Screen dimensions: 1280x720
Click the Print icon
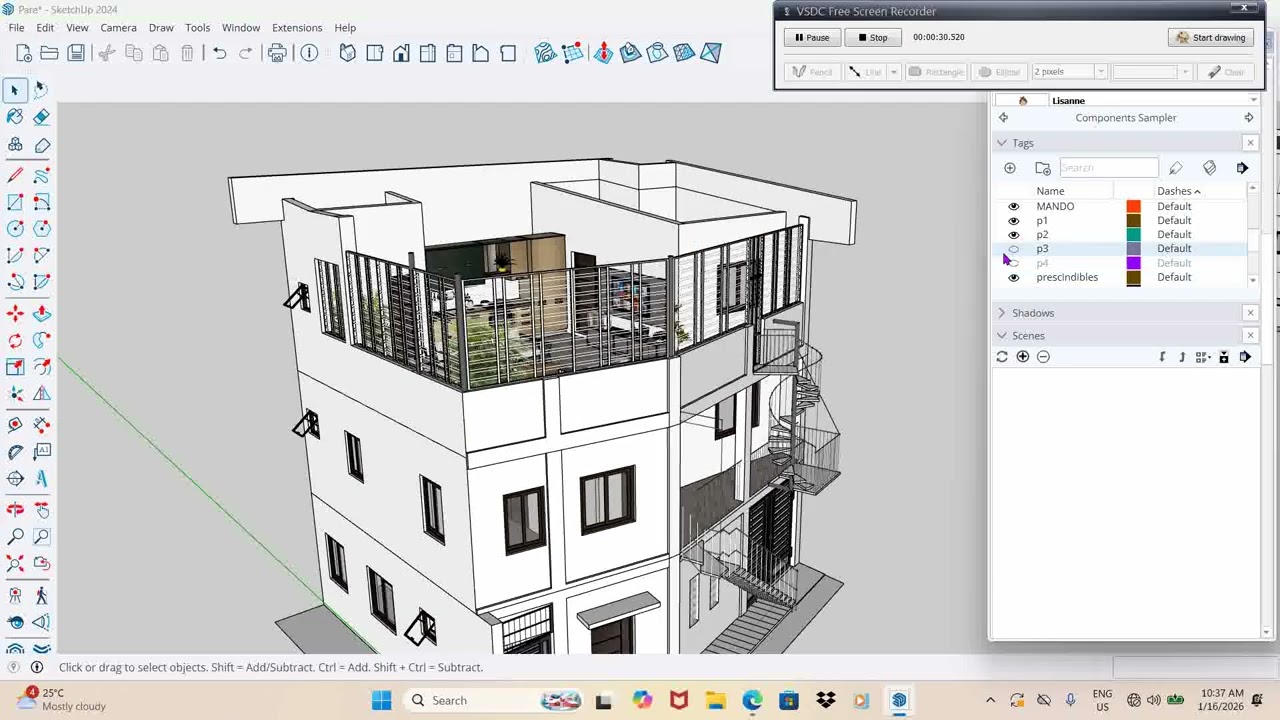click(277, 53)
